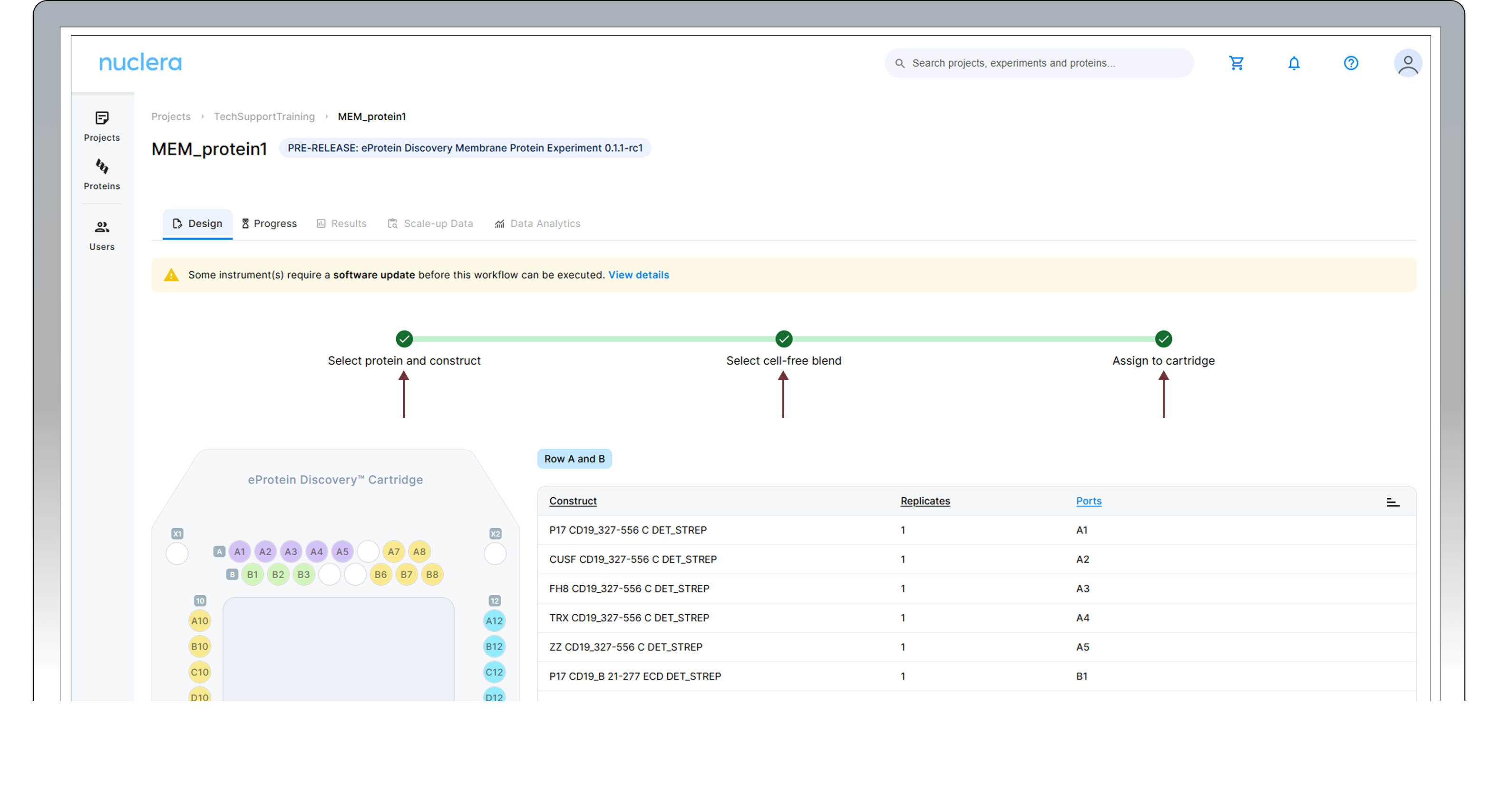Sort by Ports column header
The height and width of the screenshot is (812, 1490).
click(1089, 502)
